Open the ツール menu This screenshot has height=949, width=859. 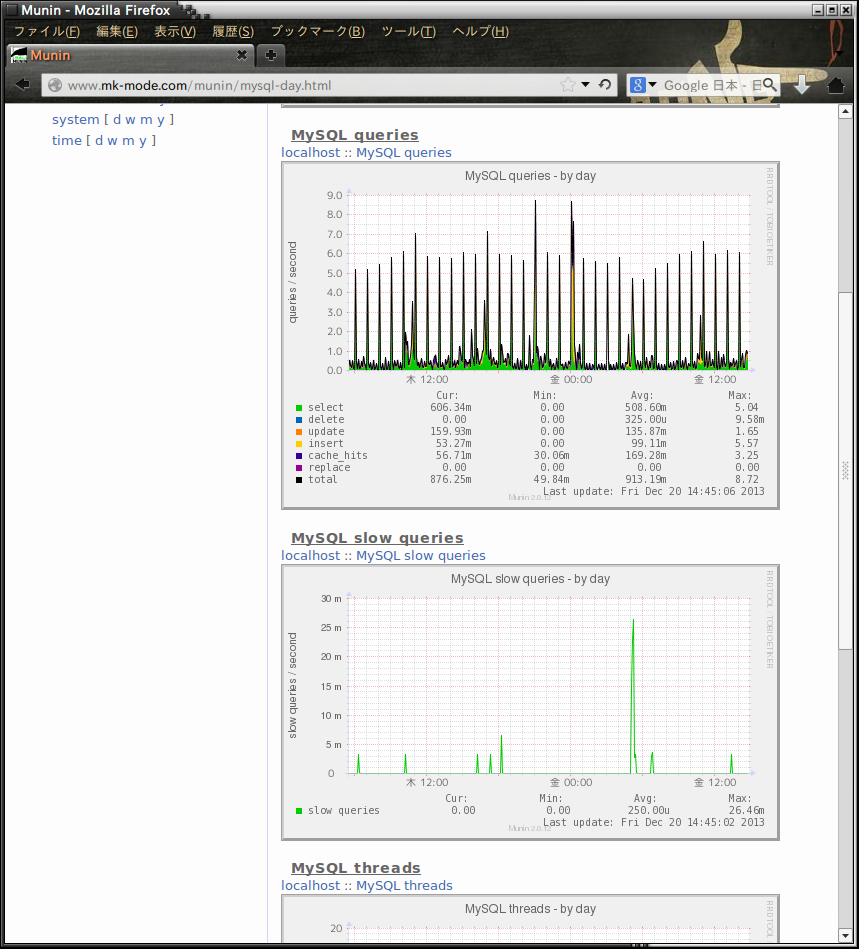406,31
